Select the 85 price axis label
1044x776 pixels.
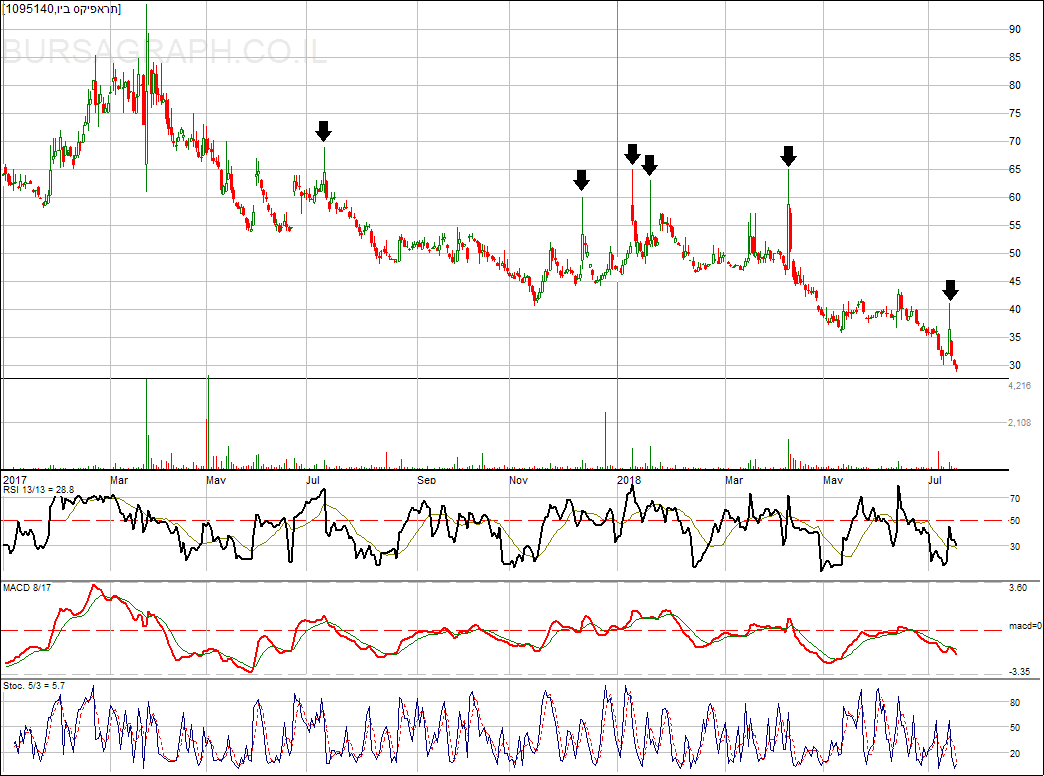[1015, 57]
